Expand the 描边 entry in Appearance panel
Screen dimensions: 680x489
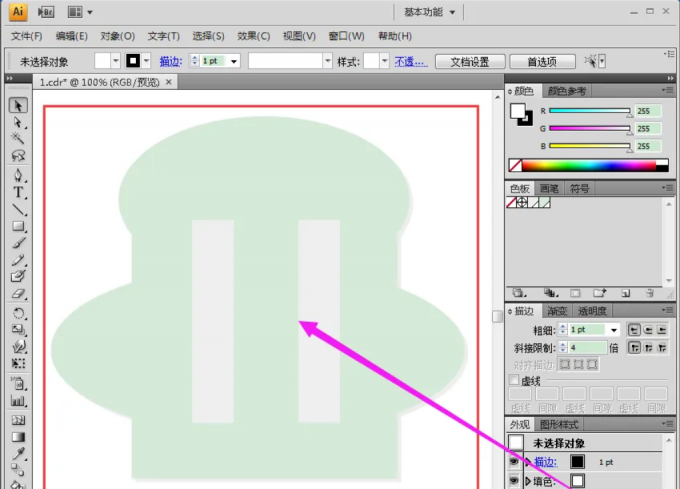[527, 462]
